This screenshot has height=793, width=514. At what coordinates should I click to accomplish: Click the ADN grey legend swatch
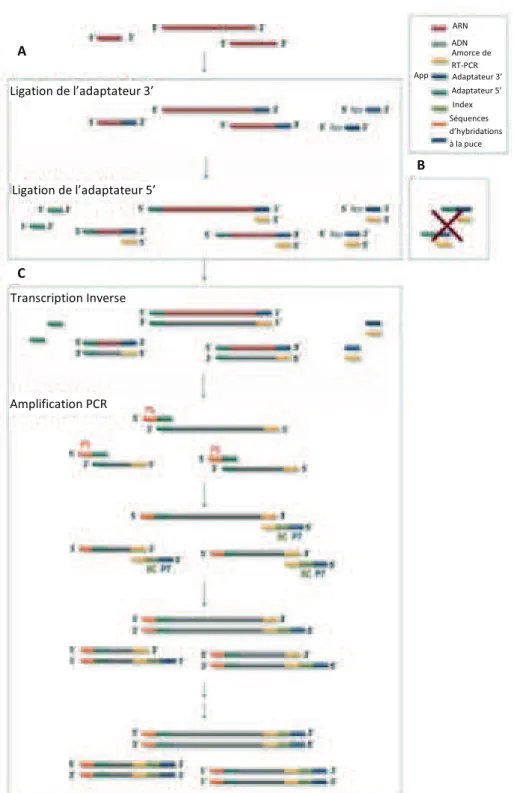coord(439,45)
